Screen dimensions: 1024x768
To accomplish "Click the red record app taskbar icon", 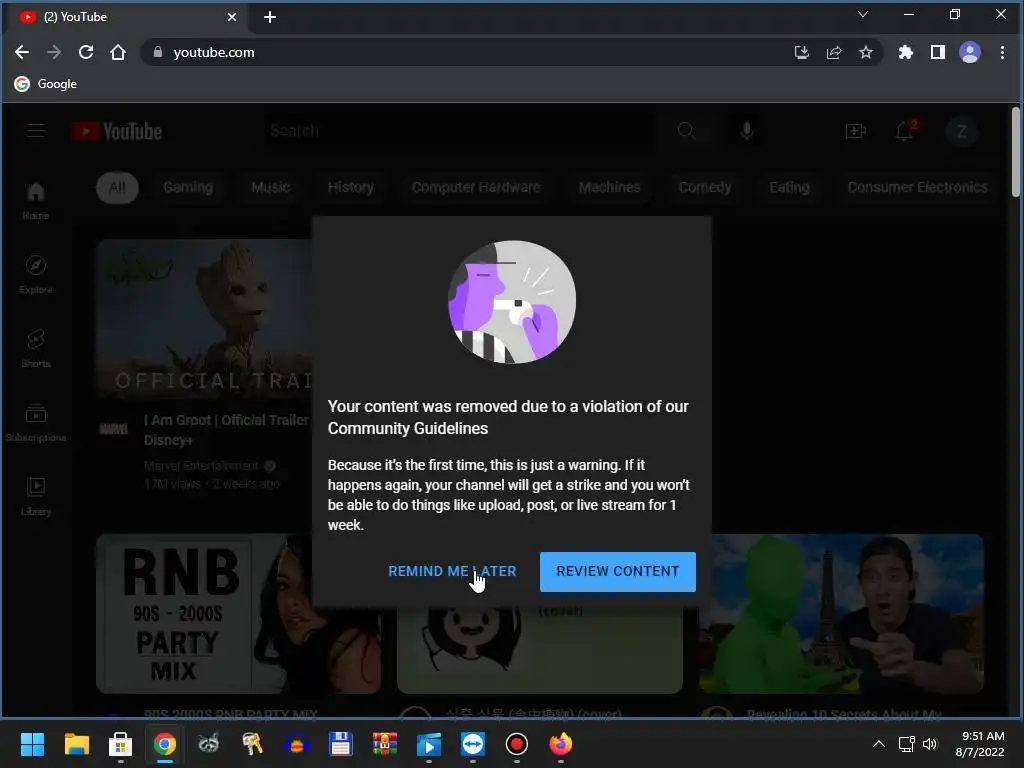I will tap(517, 744).
